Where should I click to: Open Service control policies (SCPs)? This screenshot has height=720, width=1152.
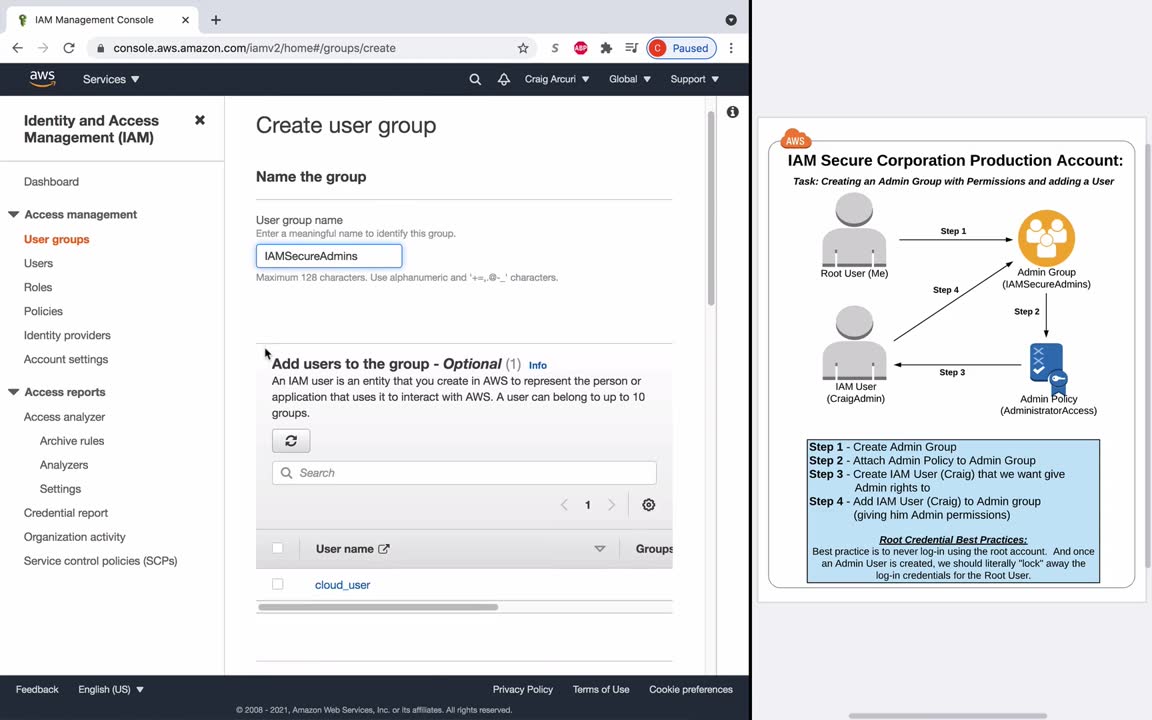[x=100, y=561]
